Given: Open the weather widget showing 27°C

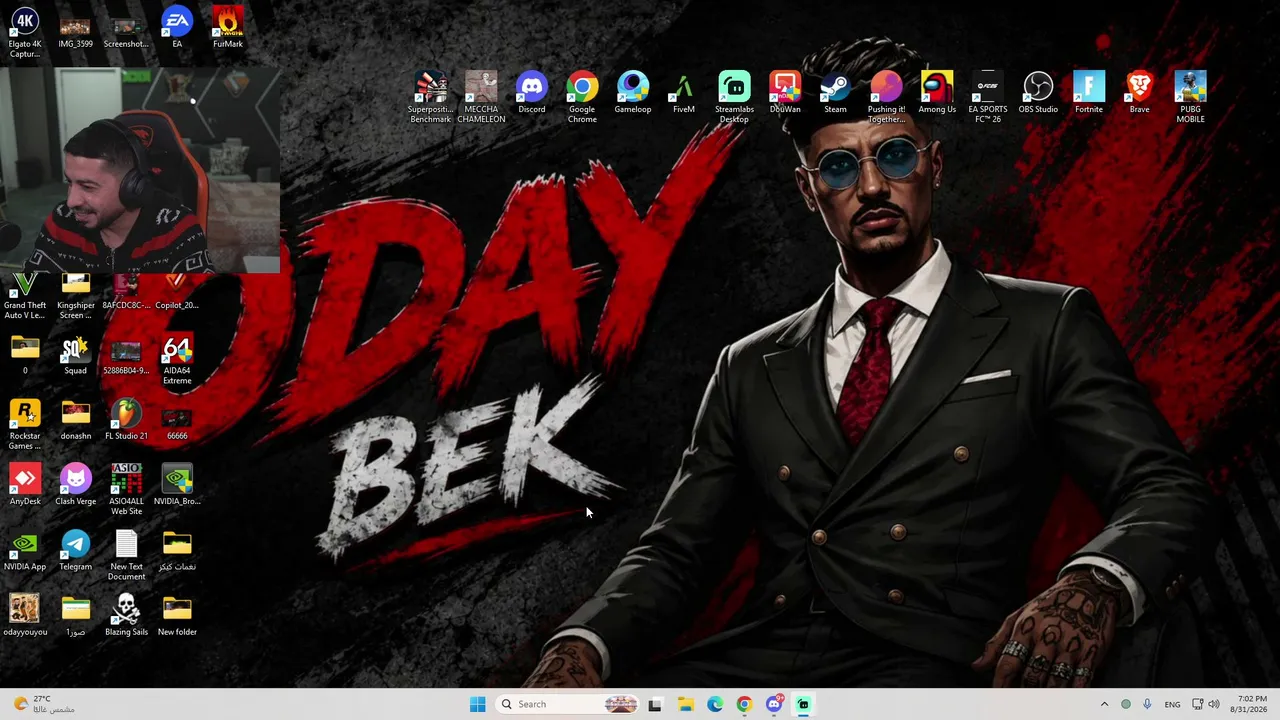Looking at the screenshot, I should 43,704.
